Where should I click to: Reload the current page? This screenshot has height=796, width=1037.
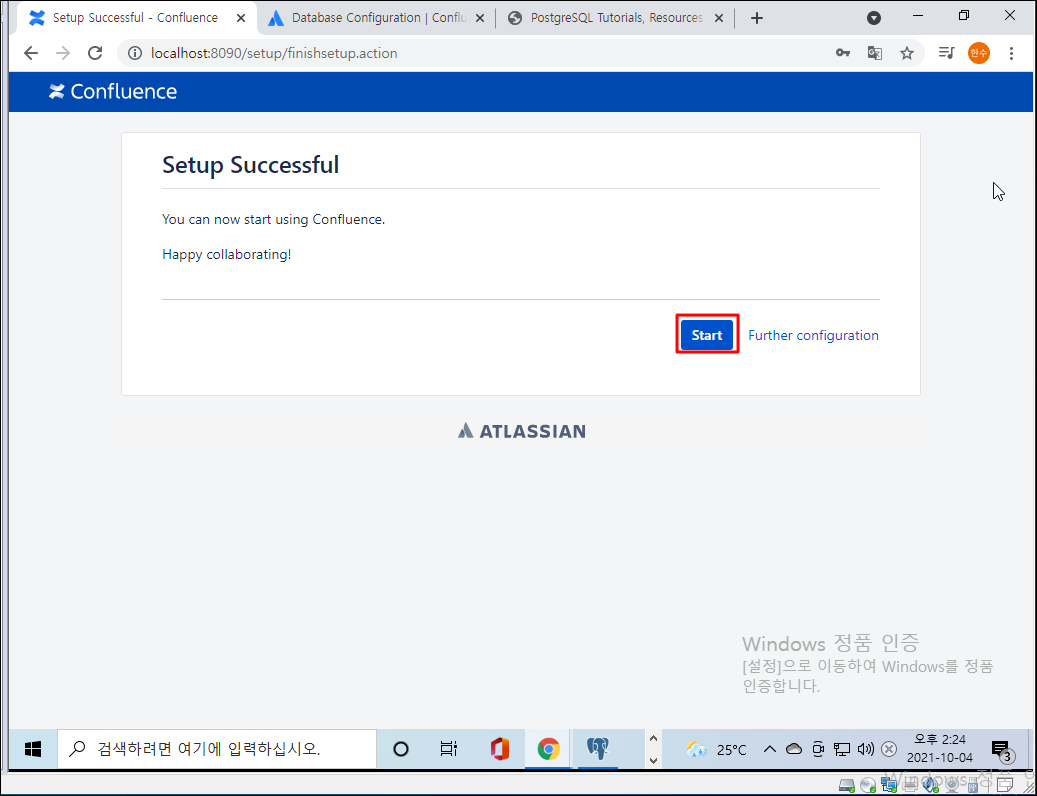tap(95, 53)
